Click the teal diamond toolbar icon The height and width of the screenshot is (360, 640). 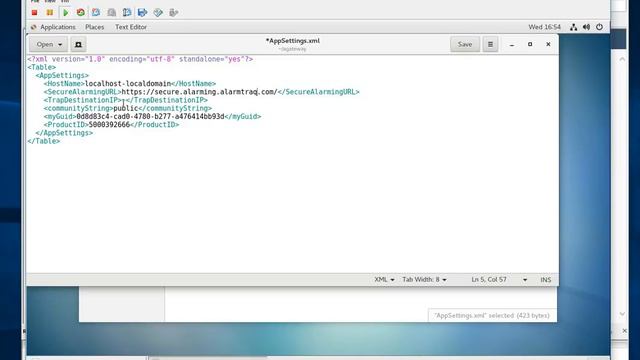(158, 13)
